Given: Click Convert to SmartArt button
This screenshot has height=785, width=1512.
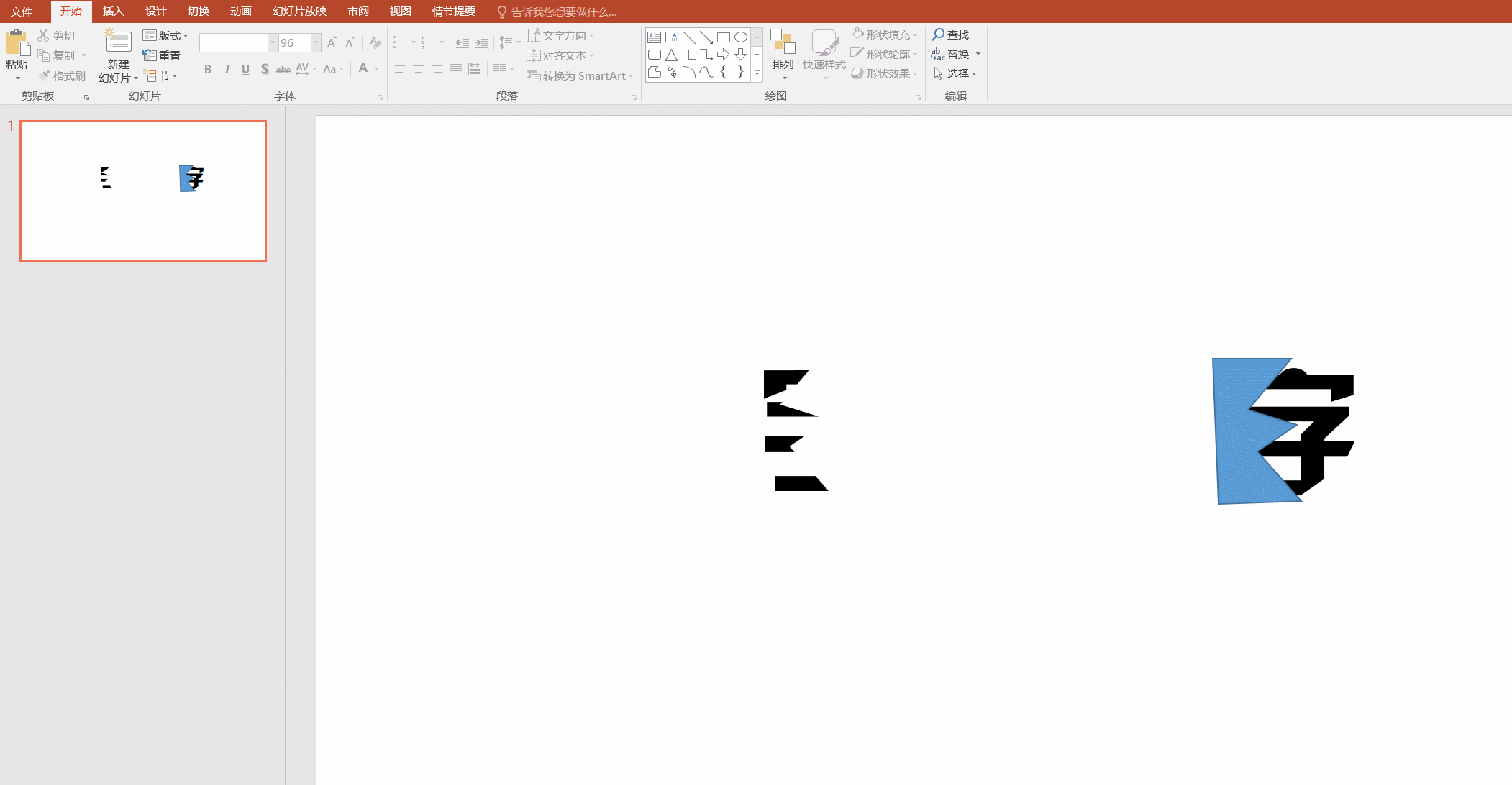Looking at the screenshot, I should click(x=580, y=75).
